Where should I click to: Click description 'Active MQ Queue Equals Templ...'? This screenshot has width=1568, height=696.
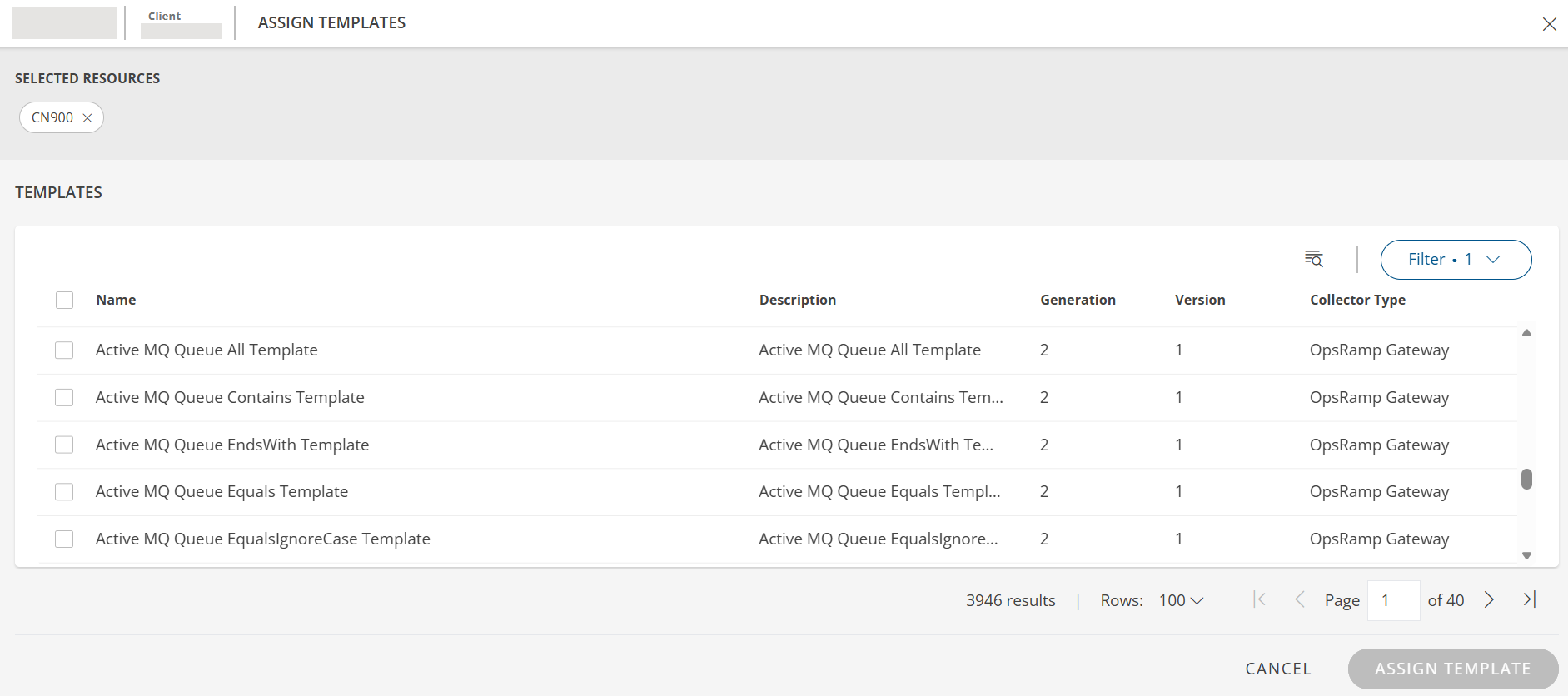tap(879, 491)
